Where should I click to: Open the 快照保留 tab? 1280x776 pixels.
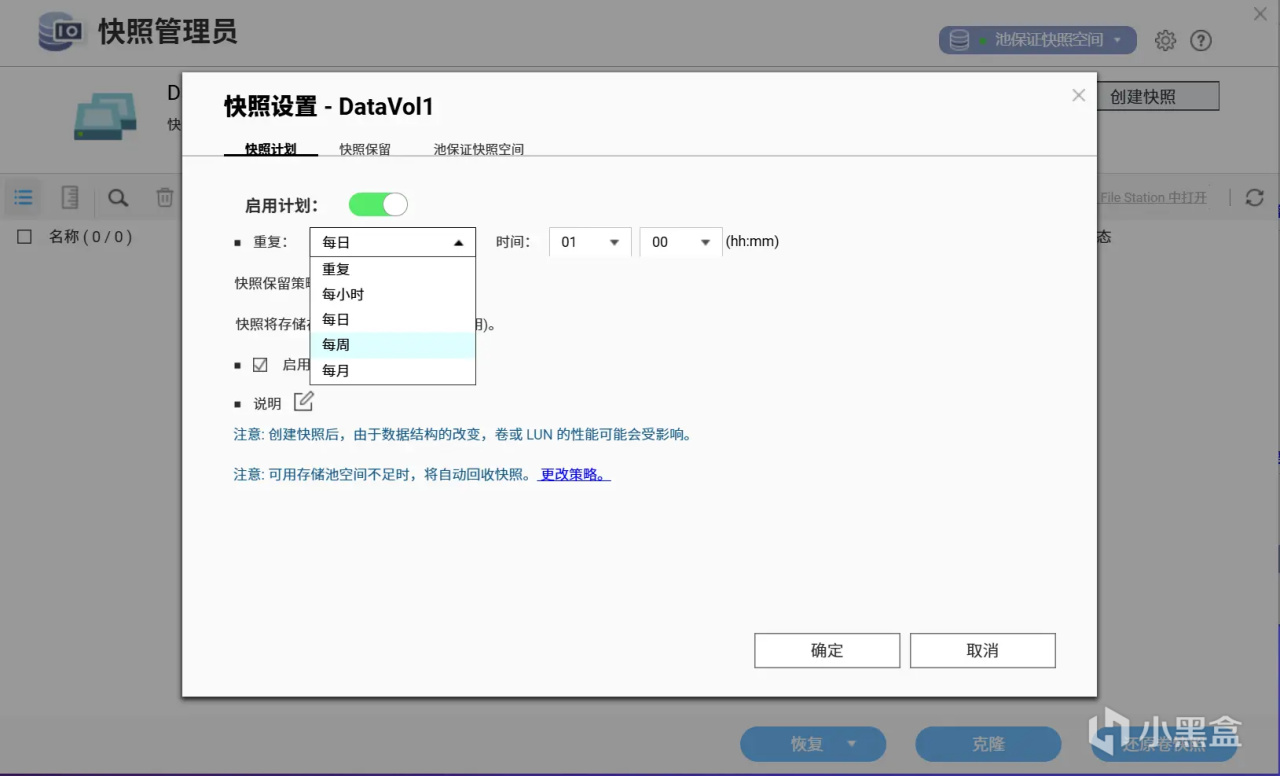365,149
